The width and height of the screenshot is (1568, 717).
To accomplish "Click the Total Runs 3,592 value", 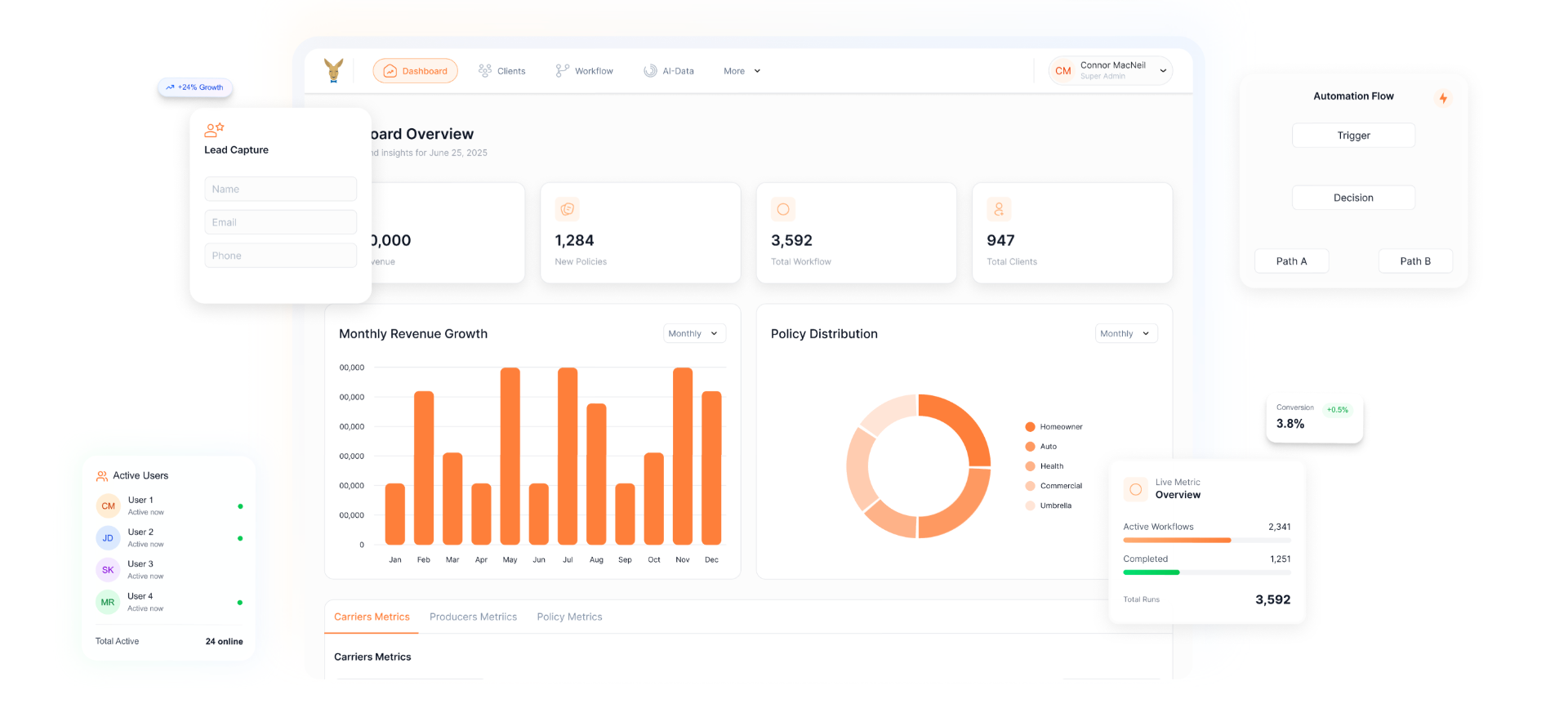I will pyautogui.click(x=1272, y=599).
